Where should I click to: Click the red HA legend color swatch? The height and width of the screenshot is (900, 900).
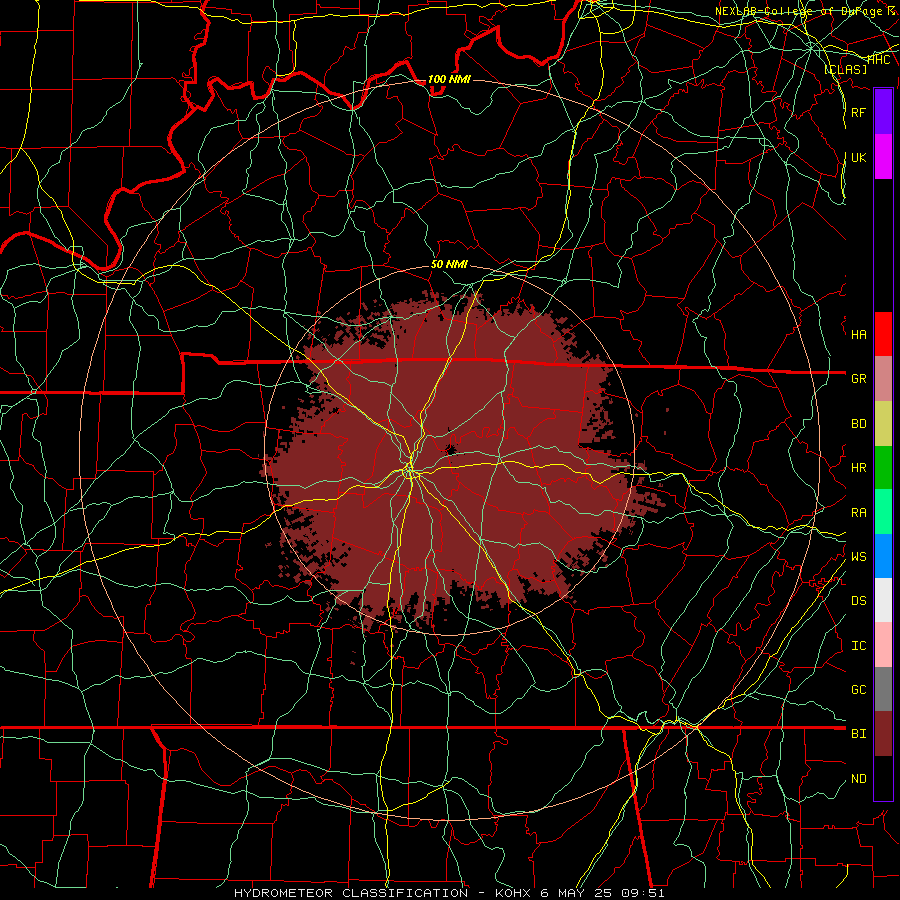point(883,334)
